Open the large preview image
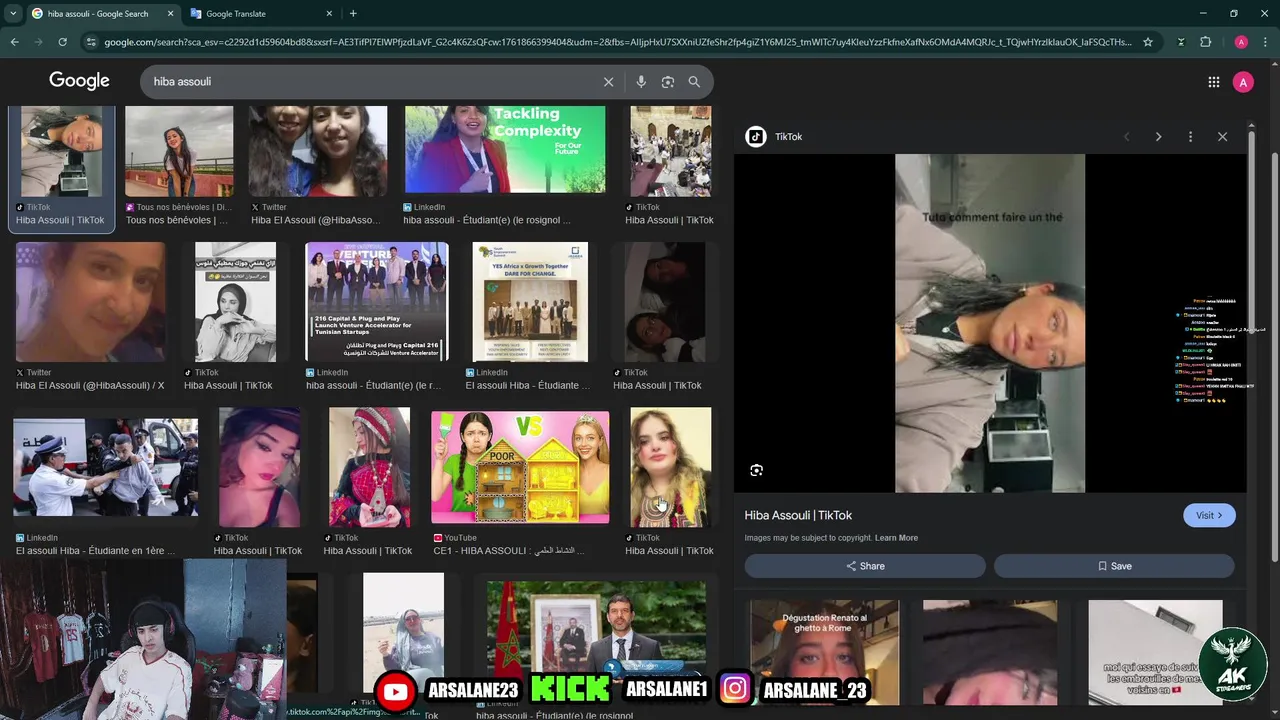Viewport: 1280px width, 720px height. click(x=990, y=323)
